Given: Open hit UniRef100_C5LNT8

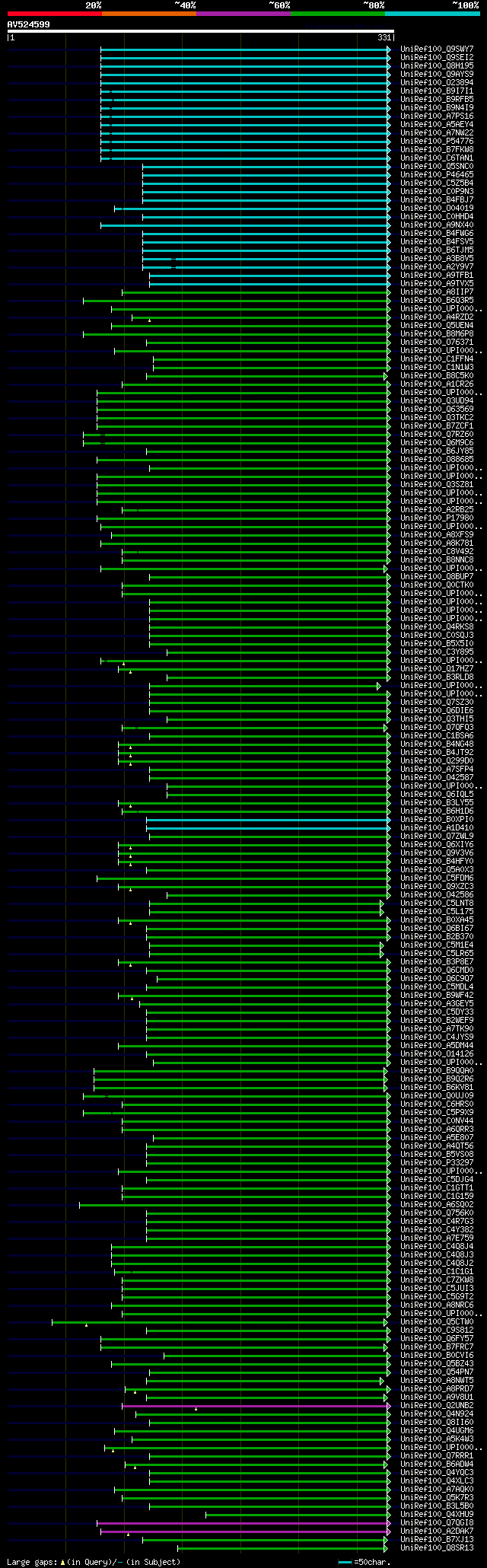Looking at the screenshot, I should pyautogui.click(x=437, y=904).
